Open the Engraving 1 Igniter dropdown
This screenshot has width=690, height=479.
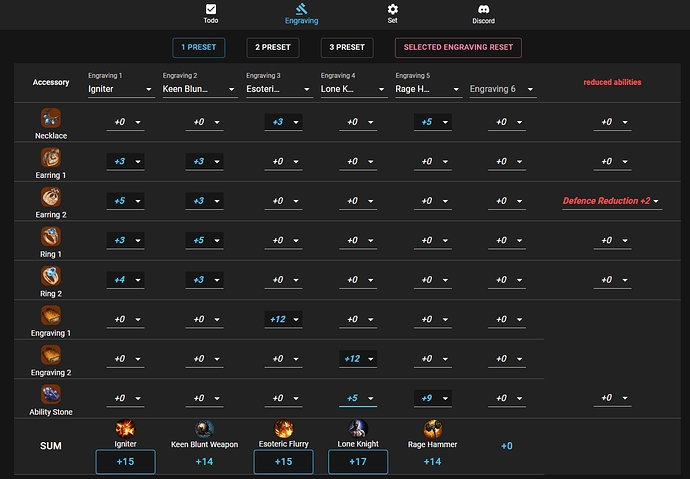[122, 89]
